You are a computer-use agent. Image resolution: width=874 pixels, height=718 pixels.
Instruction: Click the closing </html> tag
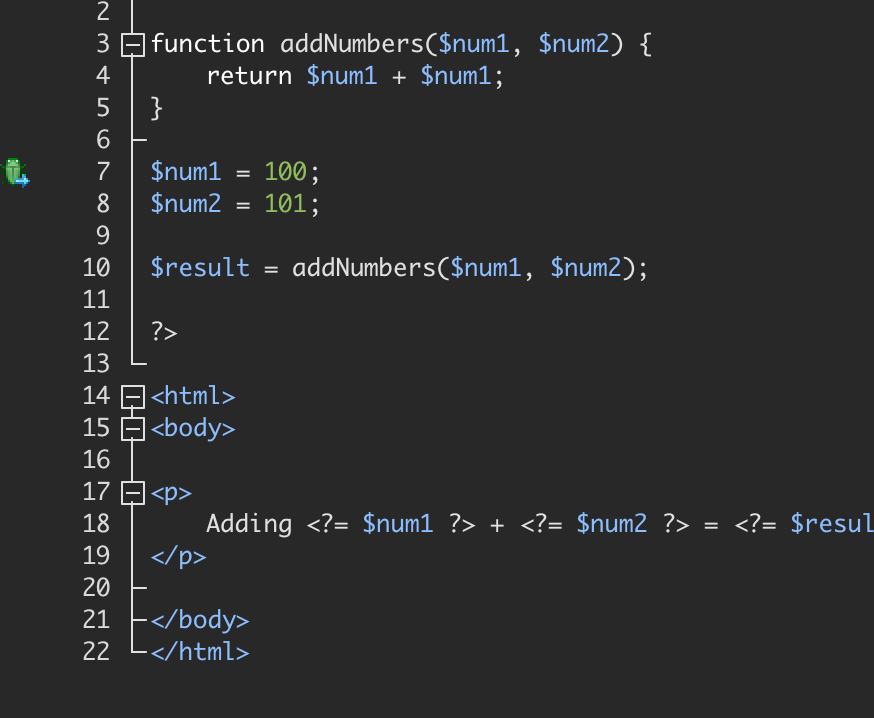tap(200, 652)
